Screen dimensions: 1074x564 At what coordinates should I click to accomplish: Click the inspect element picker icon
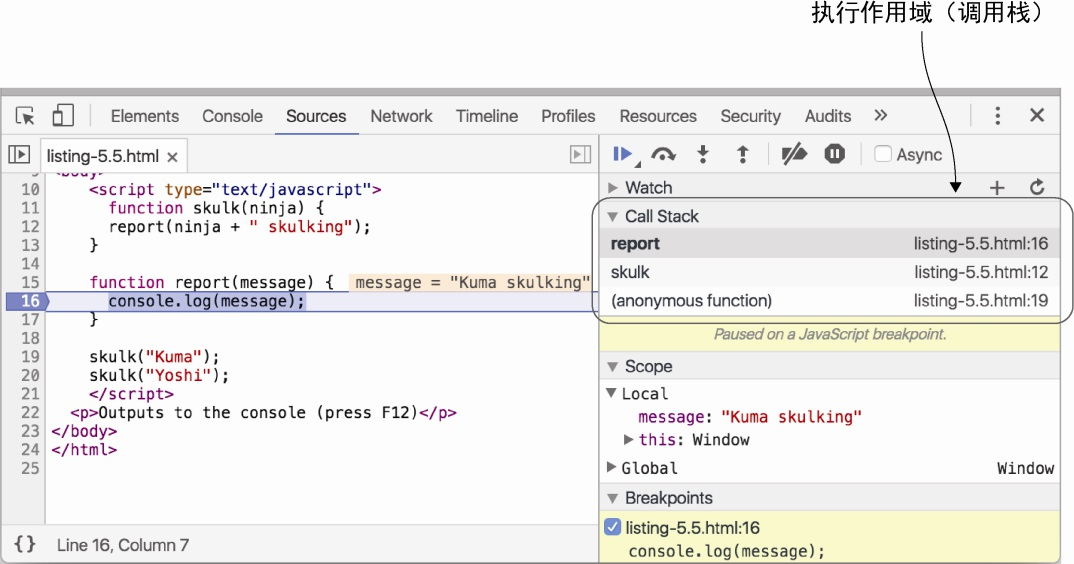(26, 116)
